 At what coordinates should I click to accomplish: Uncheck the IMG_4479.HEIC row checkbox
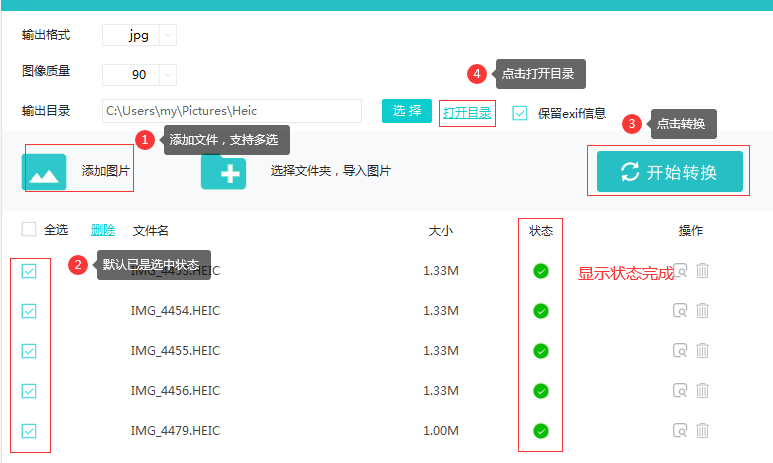point(29,431)
